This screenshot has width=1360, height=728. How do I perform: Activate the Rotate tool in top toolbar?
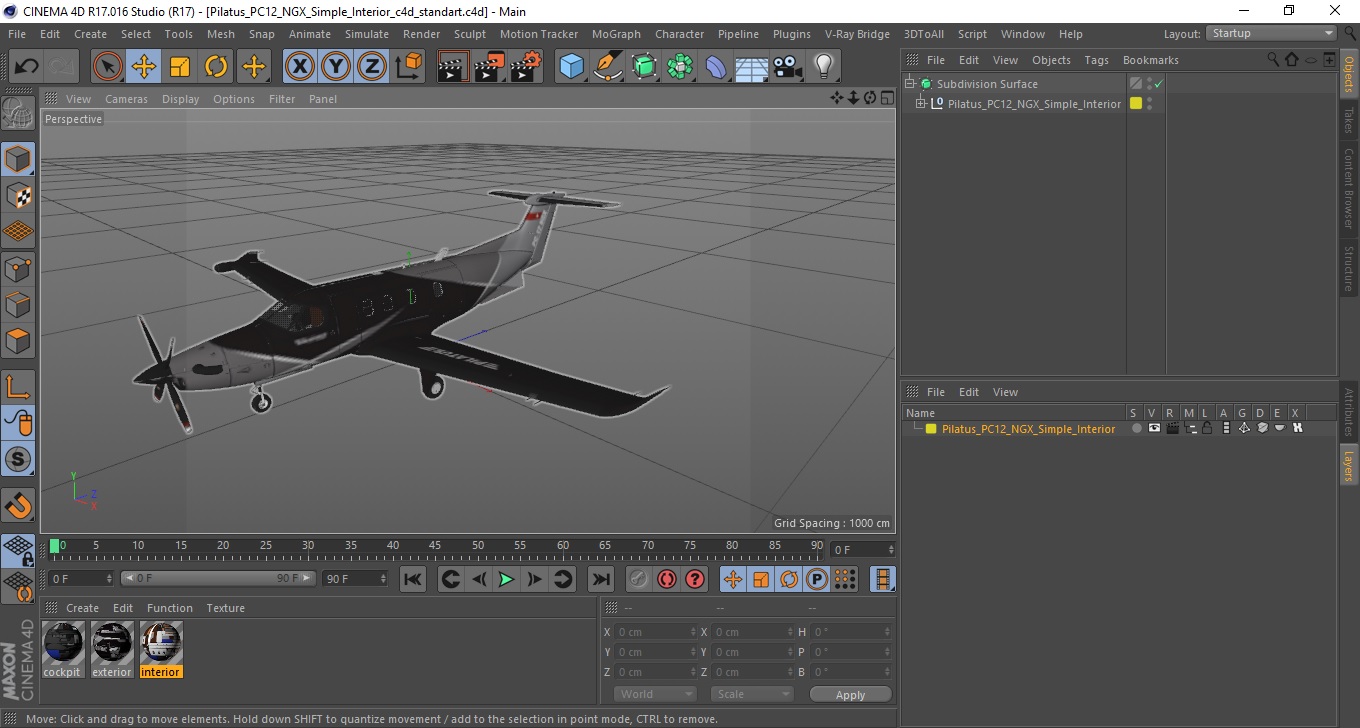pyautogui.click(x=216, y=67)
